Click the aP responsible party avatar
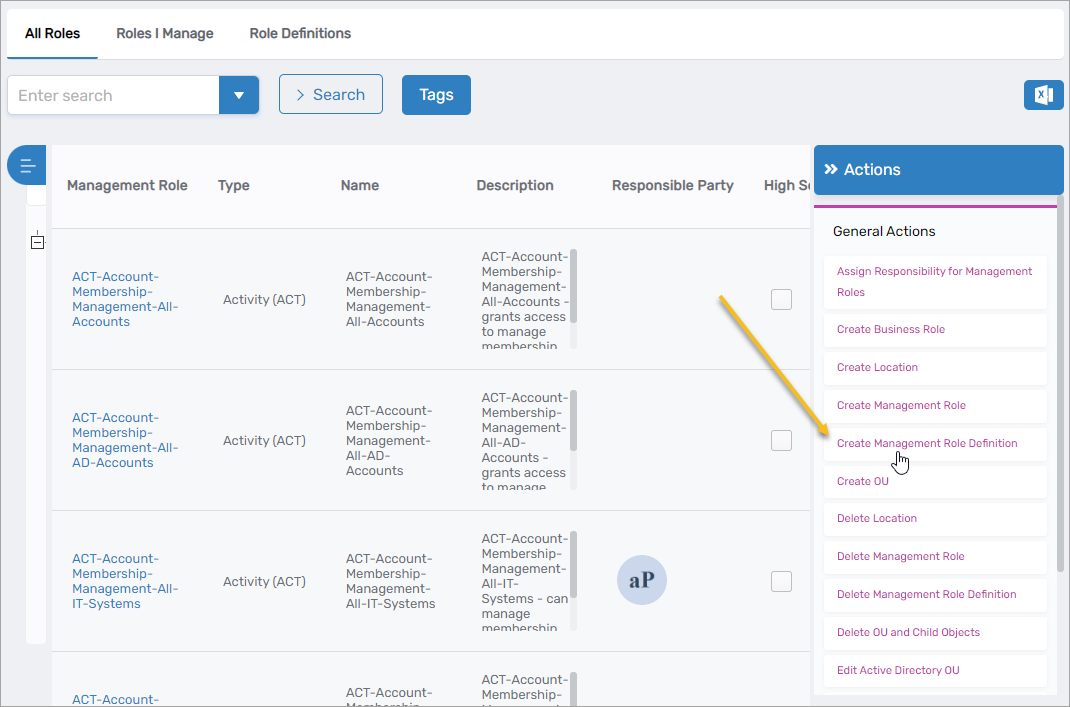 click(641, 580)
